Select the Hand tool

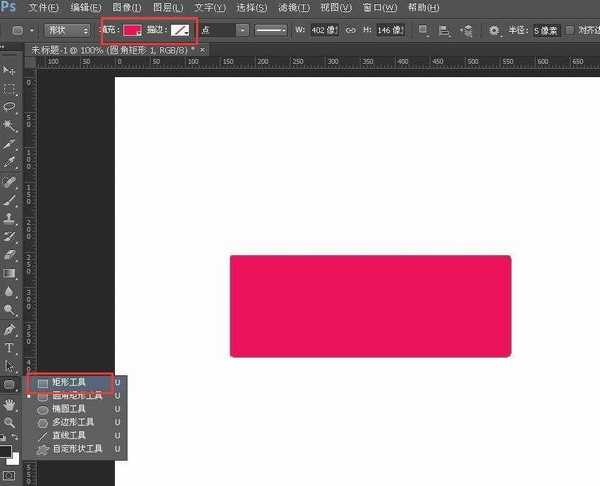(10, 404)
